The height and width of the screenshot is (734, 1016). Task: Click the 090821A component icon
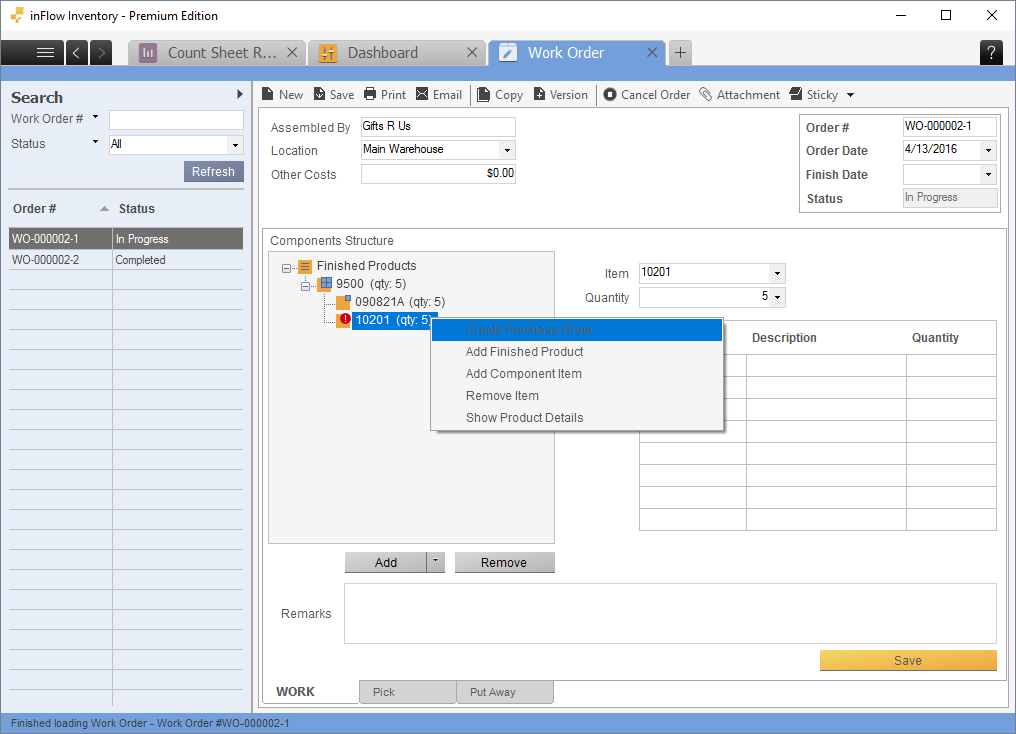[x=343, y=302]
